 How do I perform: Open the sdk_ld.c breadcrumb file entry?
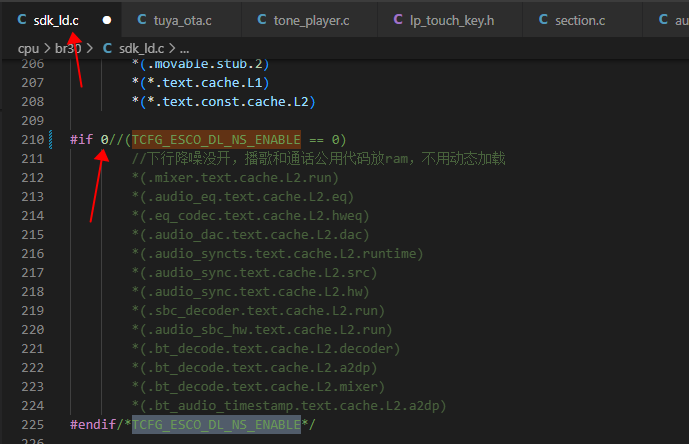(141, 48)
